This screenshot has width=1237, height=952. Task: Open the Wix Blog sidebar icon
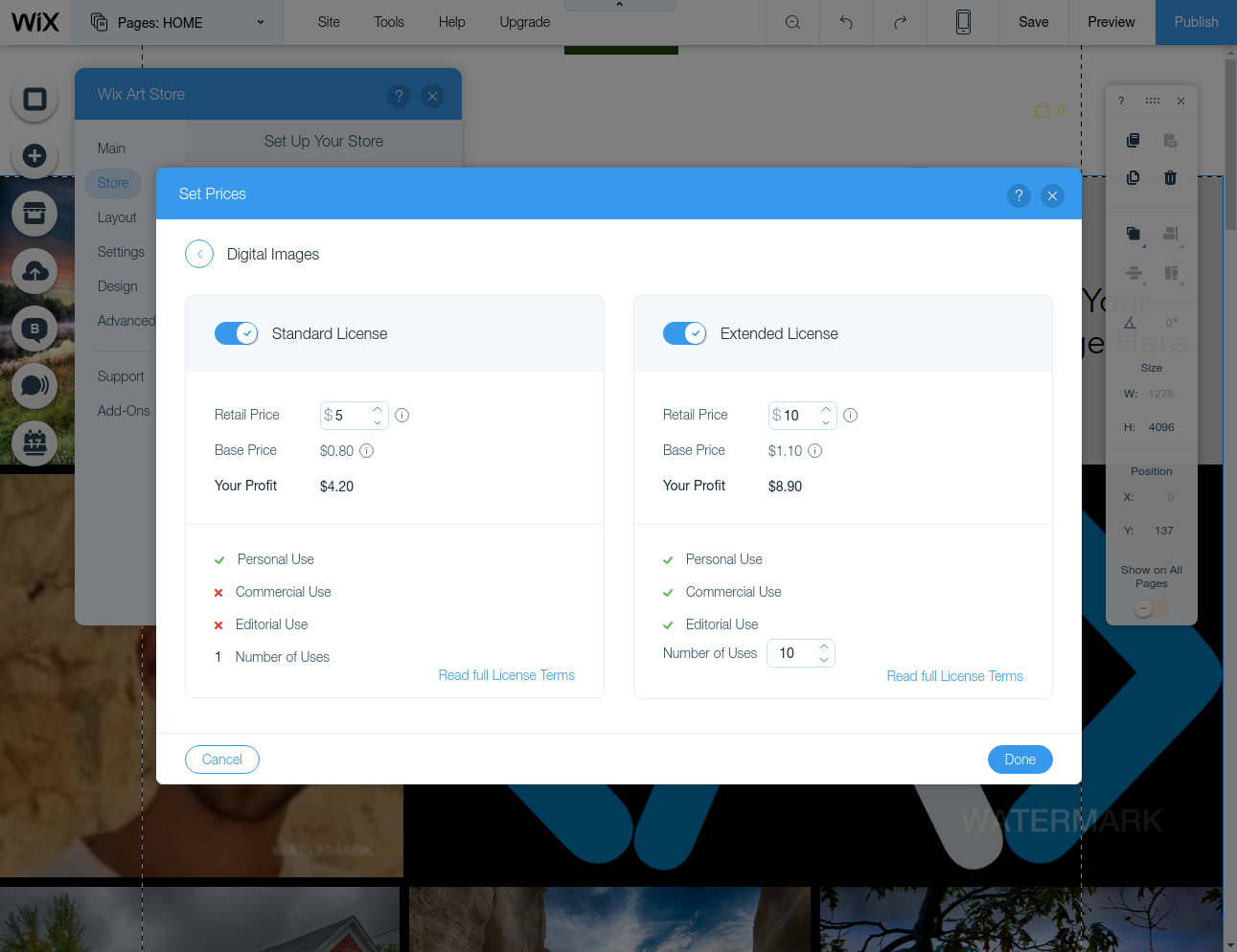34,329
